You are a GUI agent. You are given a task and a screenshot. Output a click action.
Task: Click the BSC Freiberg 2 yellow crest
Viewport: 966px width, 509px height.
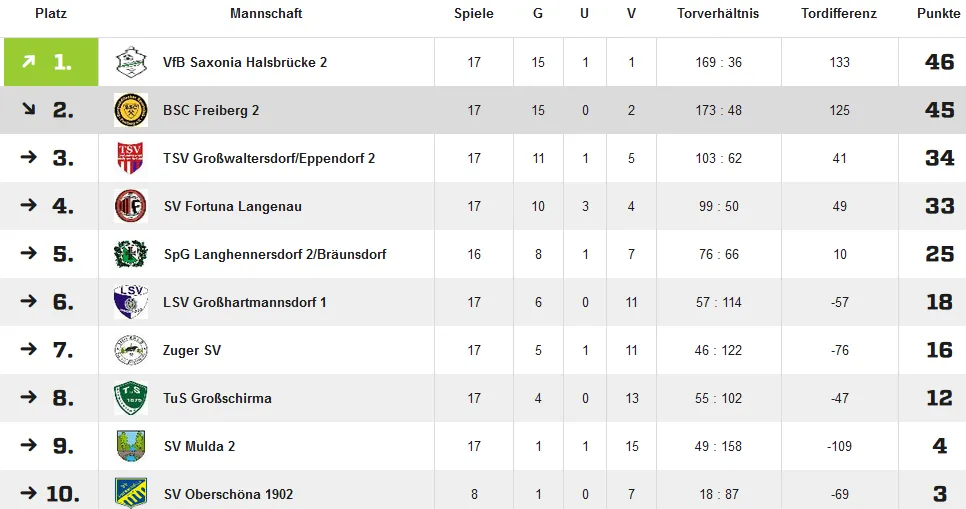(131, 110)
